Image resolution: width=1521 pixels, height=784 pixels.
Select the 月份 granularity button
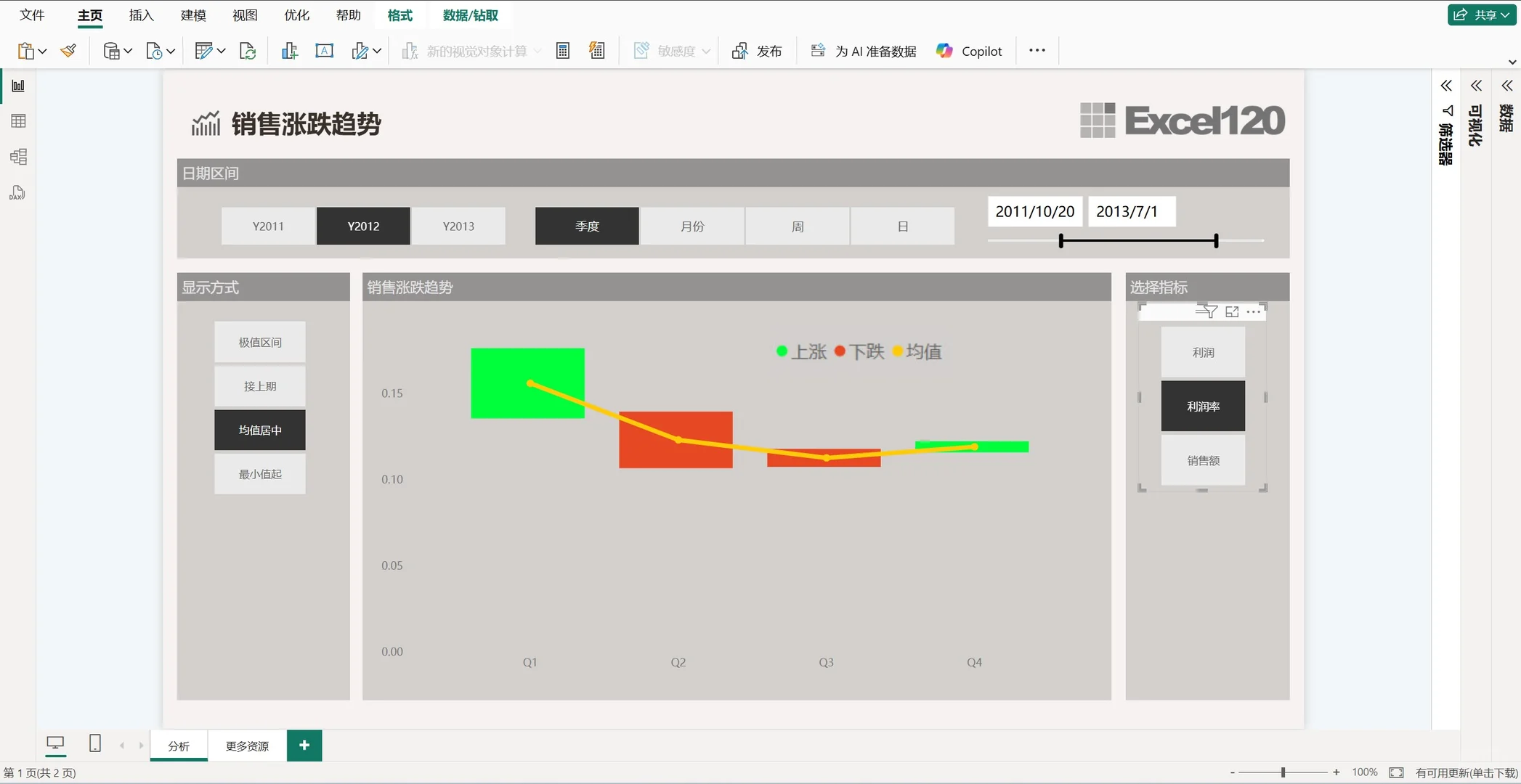point(692,226)
